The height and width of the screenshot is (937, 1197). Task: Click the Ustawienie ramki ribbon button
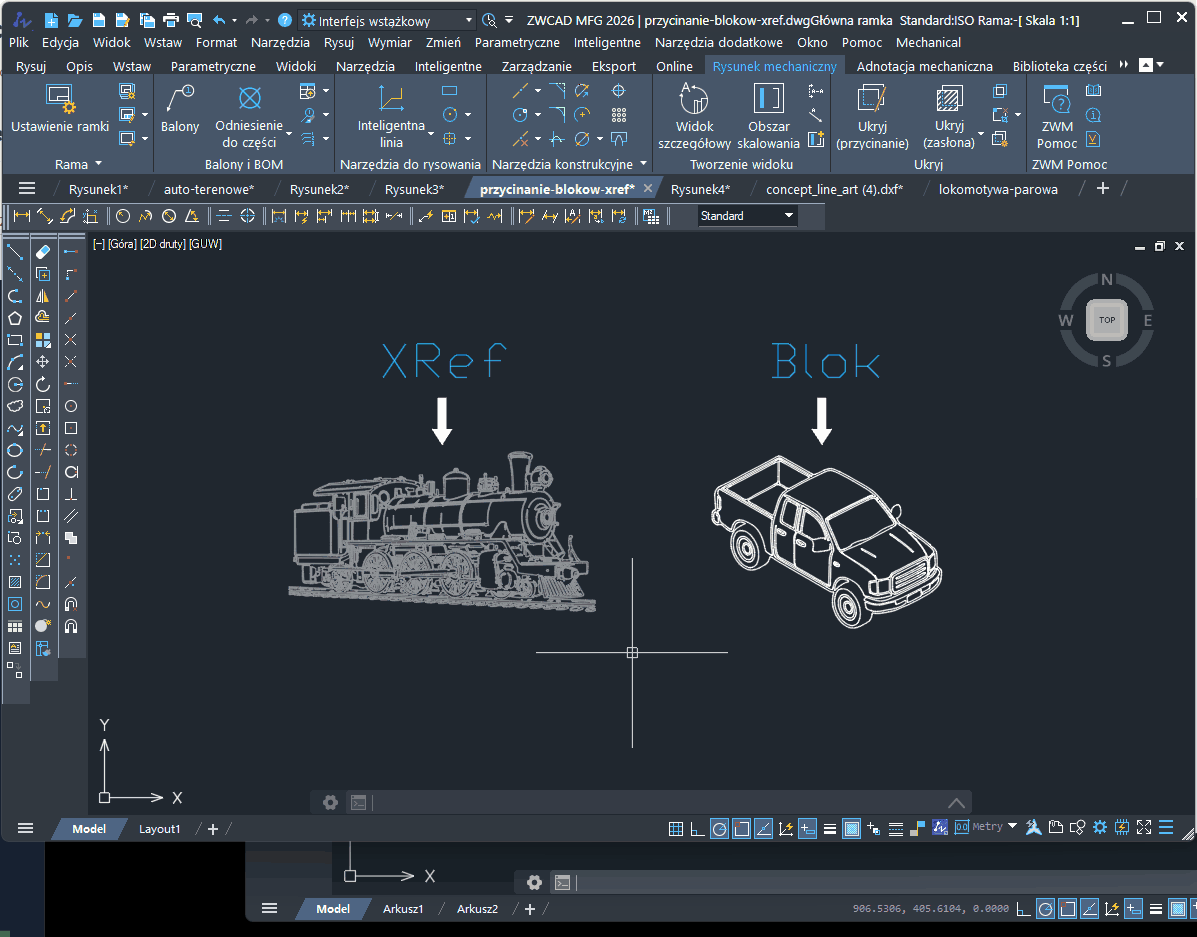point(59,111)
